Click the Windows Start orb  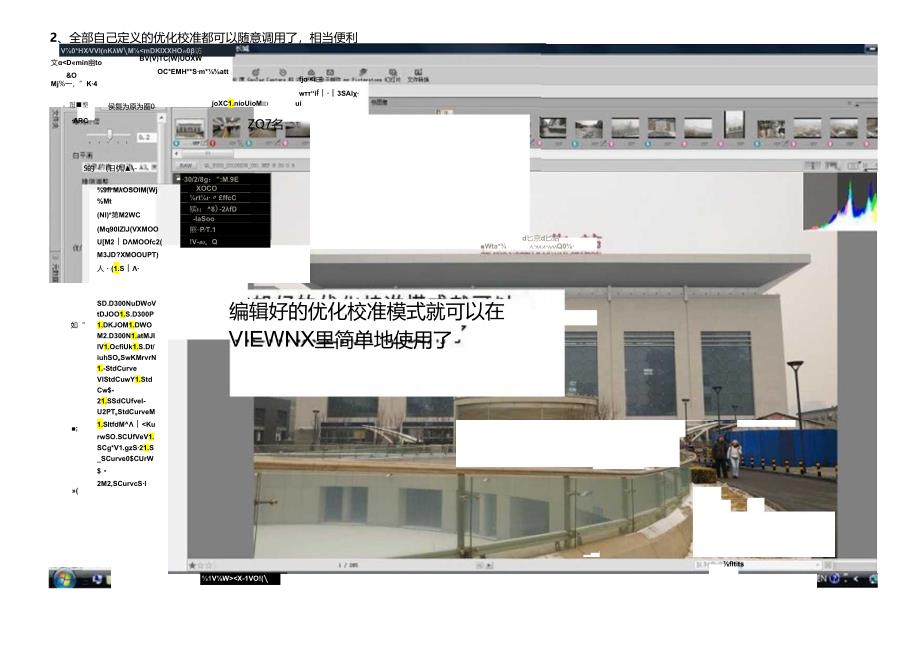pos(63,578)
